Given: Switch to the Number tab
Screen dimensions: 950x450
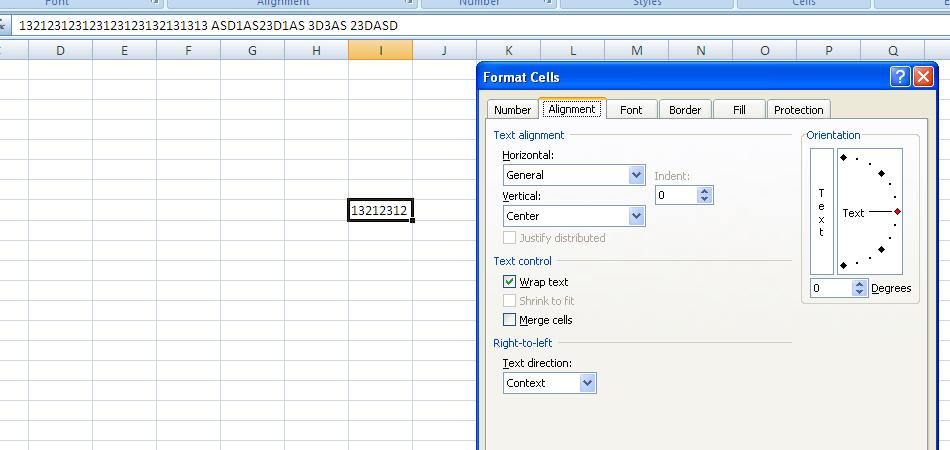Looking at the screenshot, I should pos(512,110).
